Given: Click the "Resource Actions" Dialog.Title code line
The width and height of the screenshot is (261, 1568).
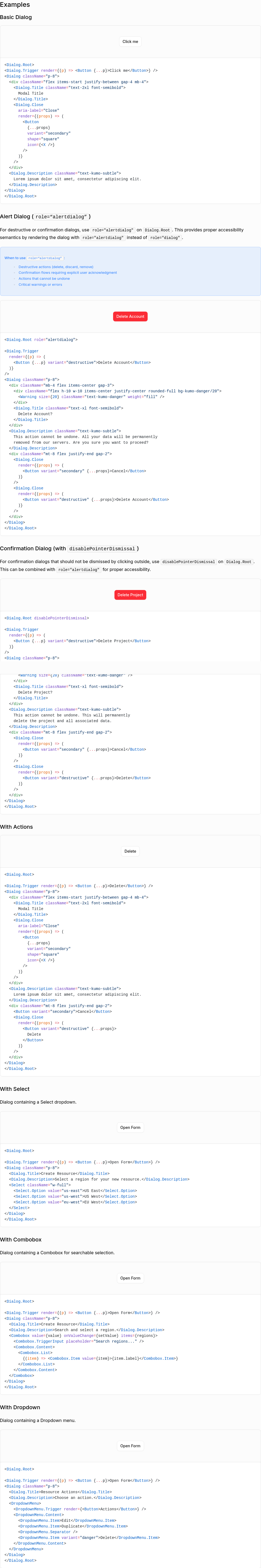Looking at the screenshot, I should tap(60, 1492).
